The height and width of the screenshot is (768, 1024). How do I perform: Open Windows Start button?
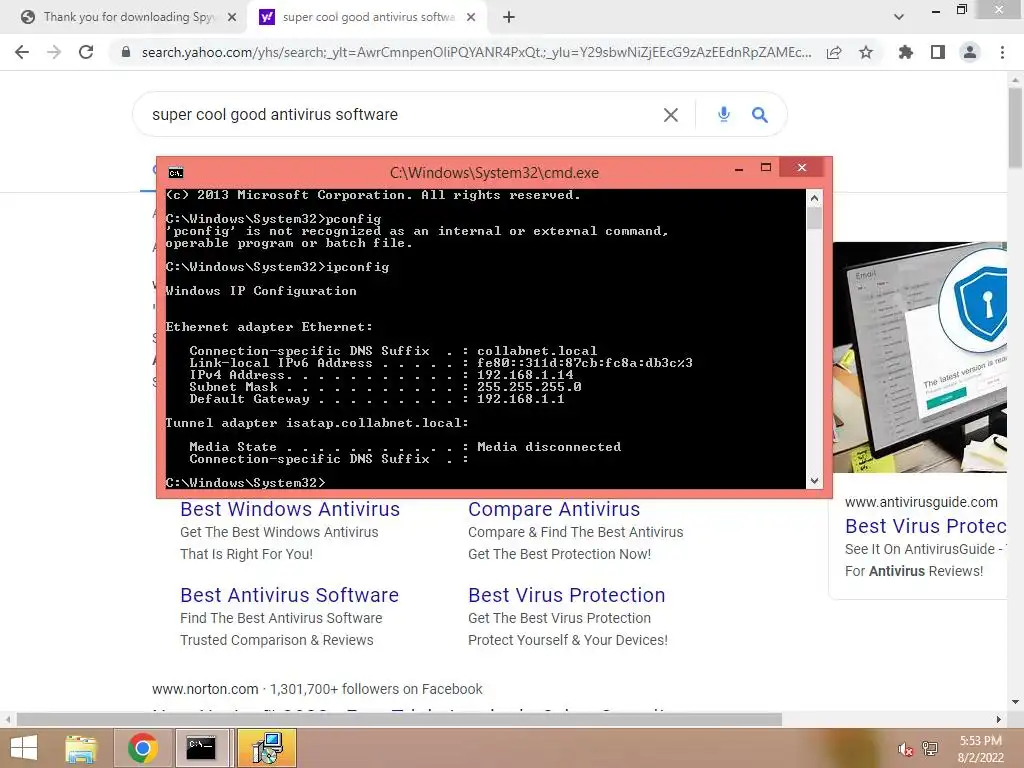[x=24, y=748]
